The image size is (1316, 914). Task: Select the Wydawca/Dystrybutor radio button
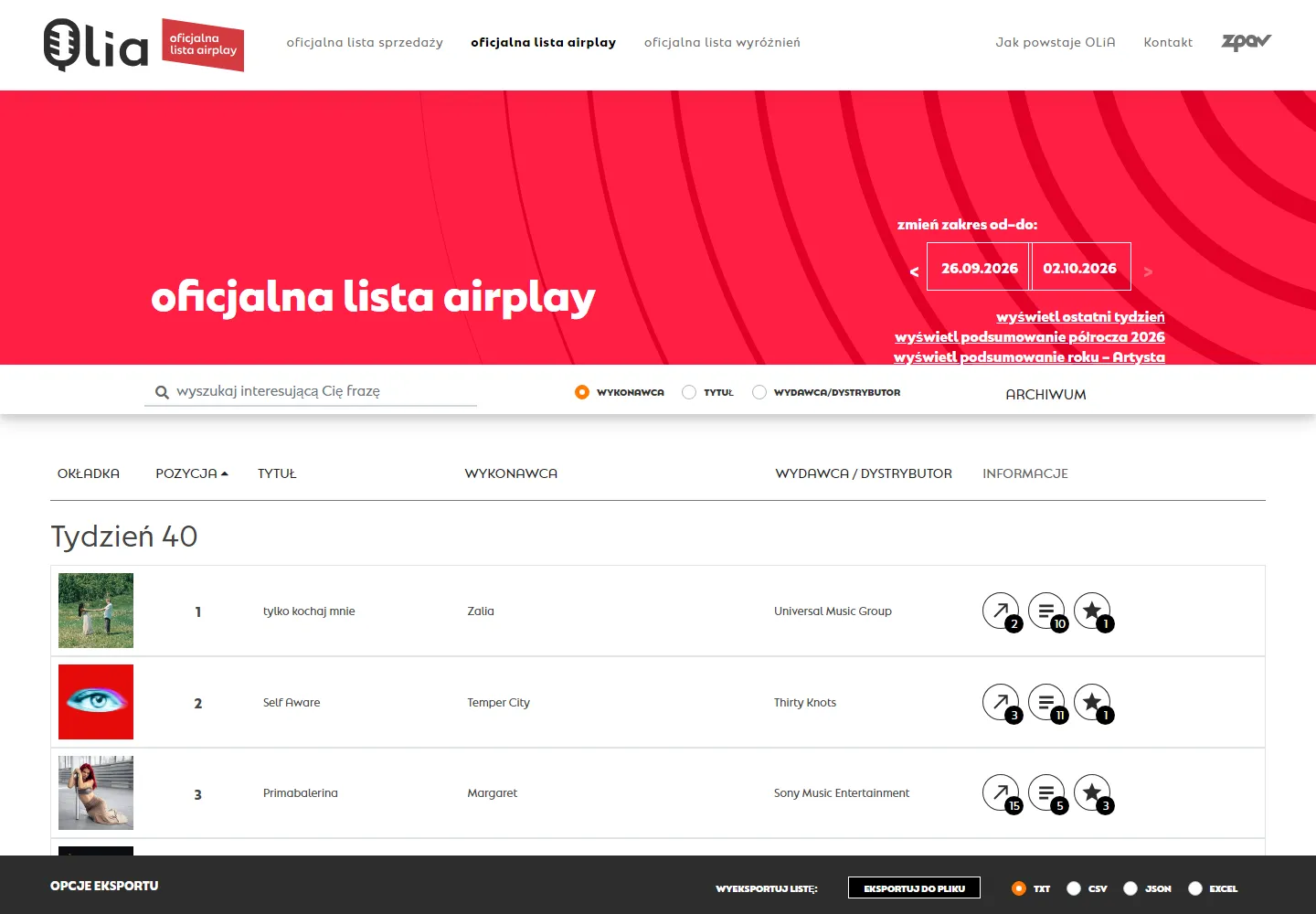[759, 392]
